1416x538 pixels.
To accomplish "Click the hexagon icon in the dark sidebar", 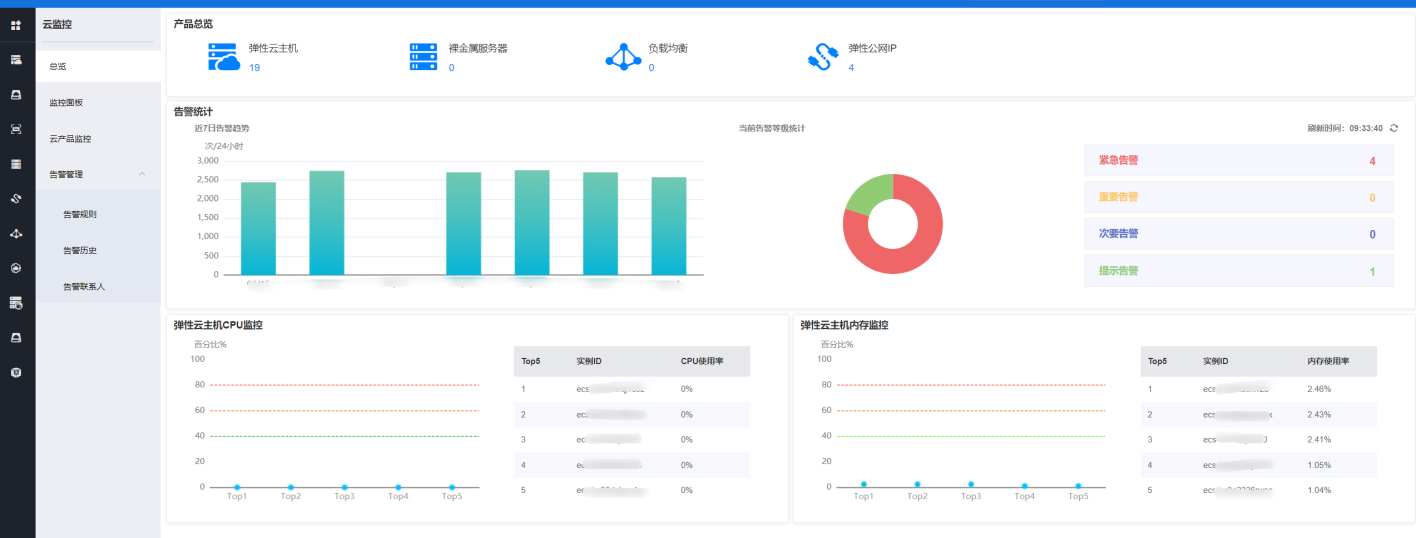I will tap(16, 268).
